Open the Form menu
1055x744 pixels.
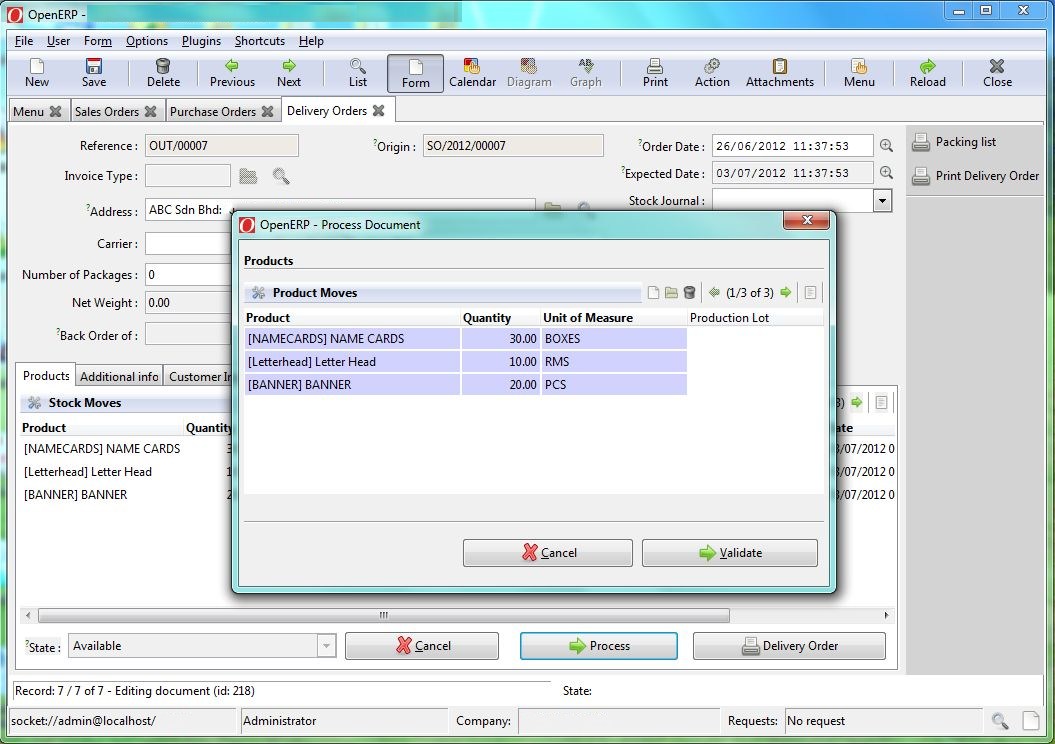coord(98,41)
